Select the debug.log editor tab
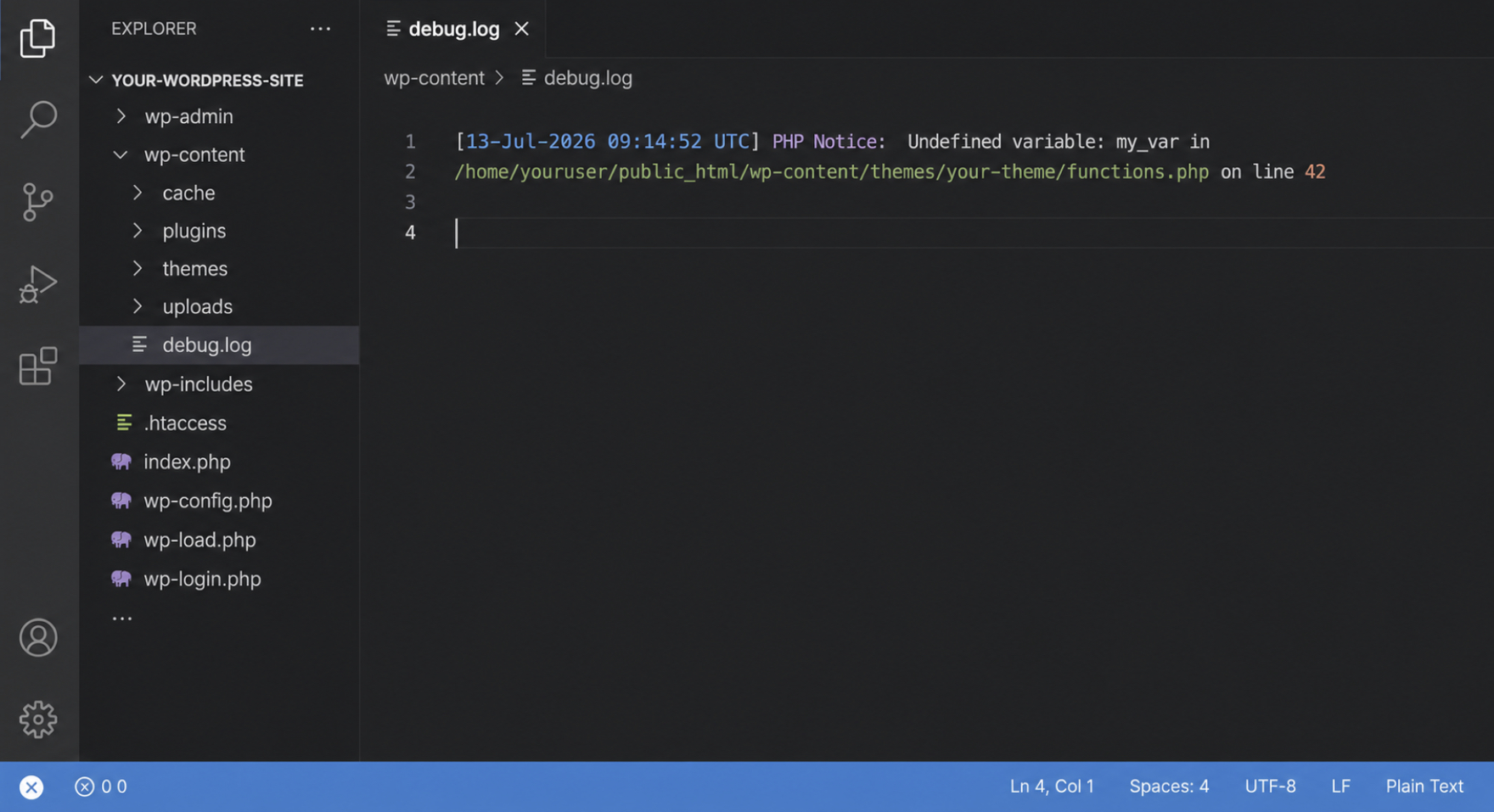 454,29
